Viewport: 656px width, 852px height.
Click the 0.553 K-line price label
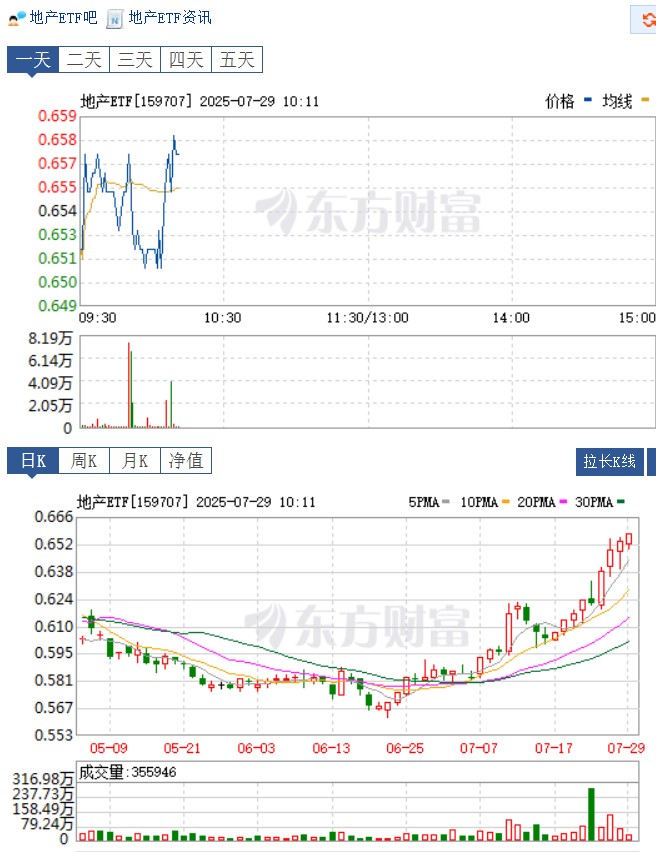54,735
